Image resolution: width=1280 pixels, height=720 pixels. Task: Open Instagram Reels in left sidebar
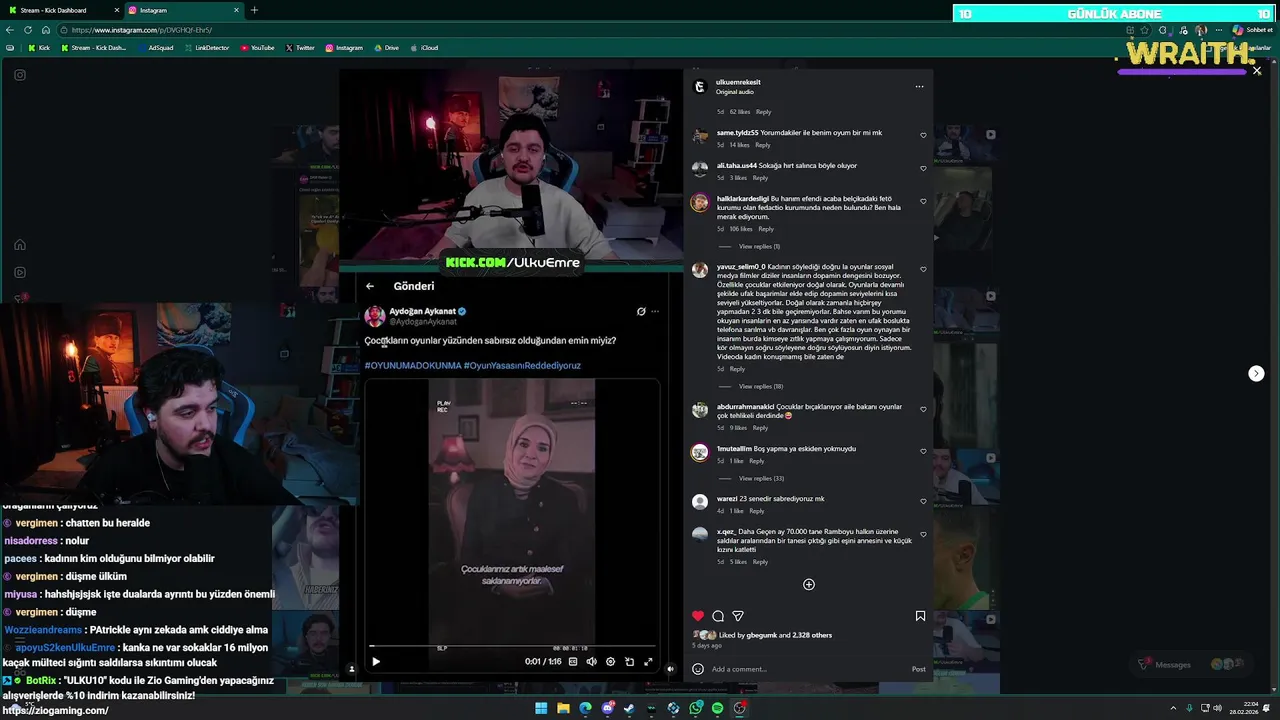tap(19, 272)
